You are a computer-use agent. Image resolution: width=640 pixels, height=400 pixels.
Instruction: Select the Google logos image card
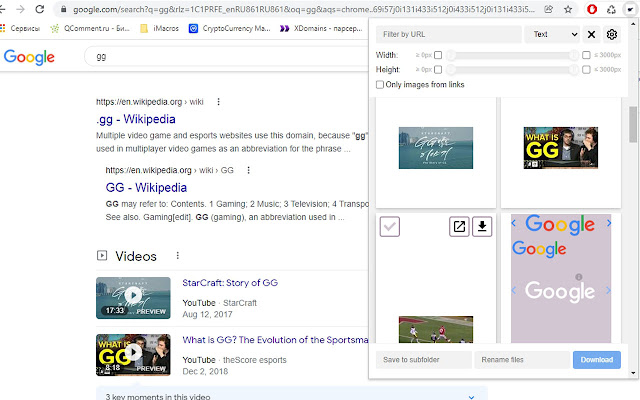[x=561, y=278]
